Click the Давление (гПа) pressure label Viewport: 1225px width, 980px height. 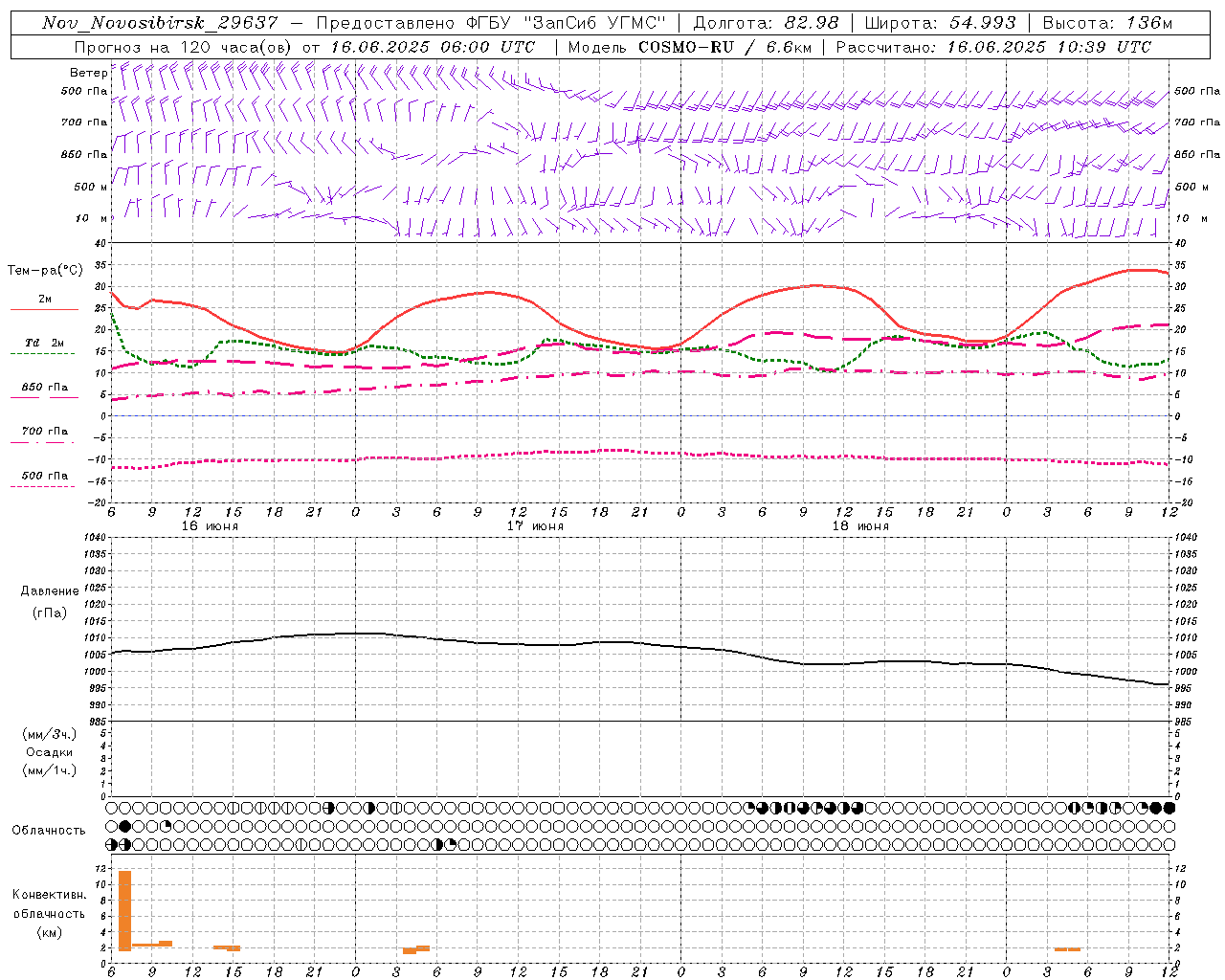tap(49, 602)
